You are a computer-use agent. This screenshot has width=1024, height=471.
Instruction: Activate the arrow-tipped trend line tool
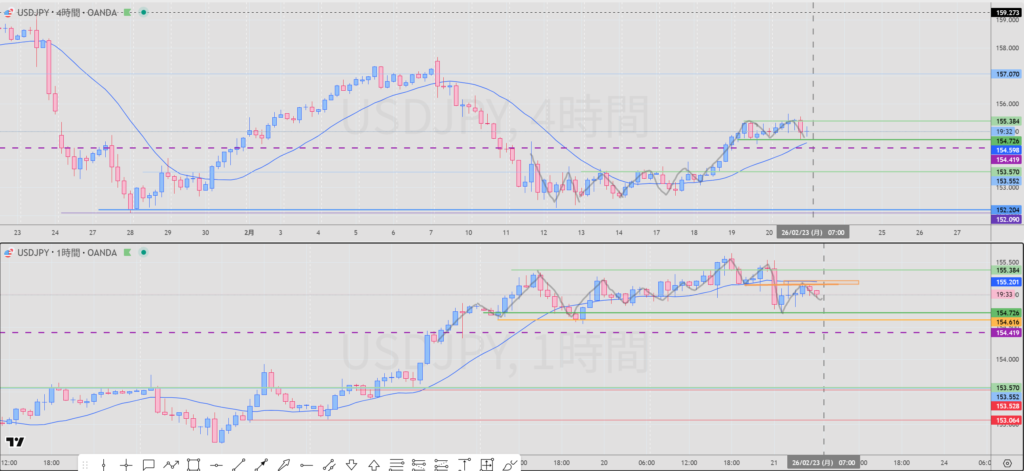pos(262,464)
